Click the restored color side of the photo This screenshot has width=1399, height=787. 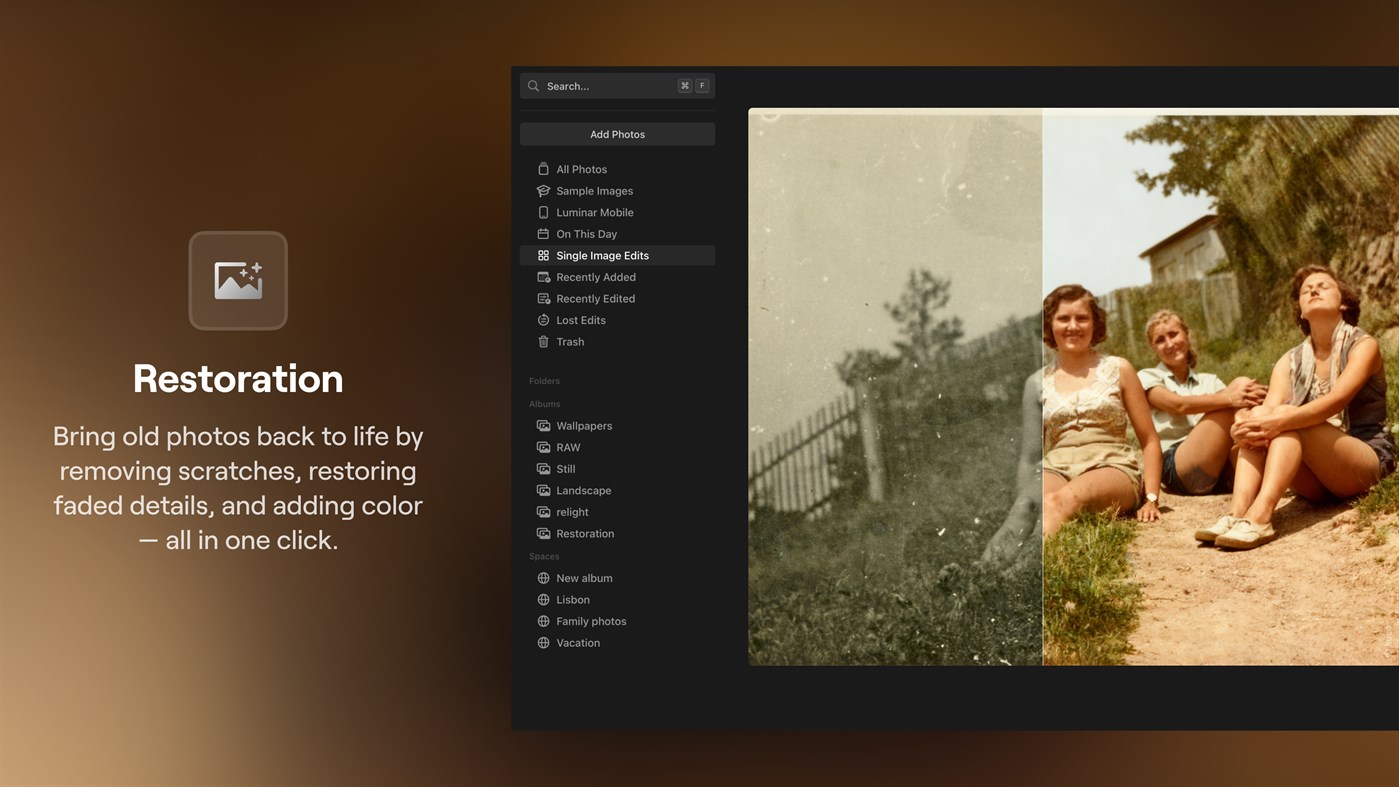tap(1221, 387)
